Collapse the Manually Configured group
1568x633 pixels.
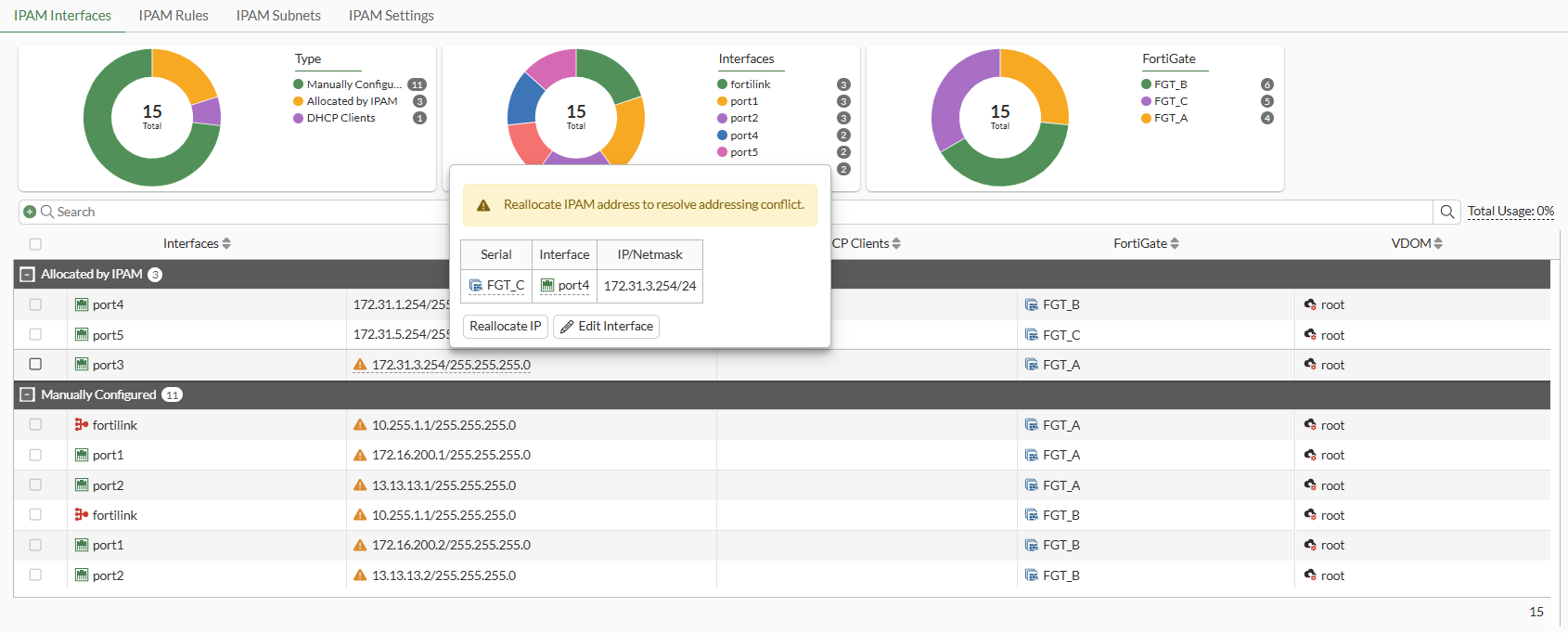pyautogui.click(x=28, y=395)
